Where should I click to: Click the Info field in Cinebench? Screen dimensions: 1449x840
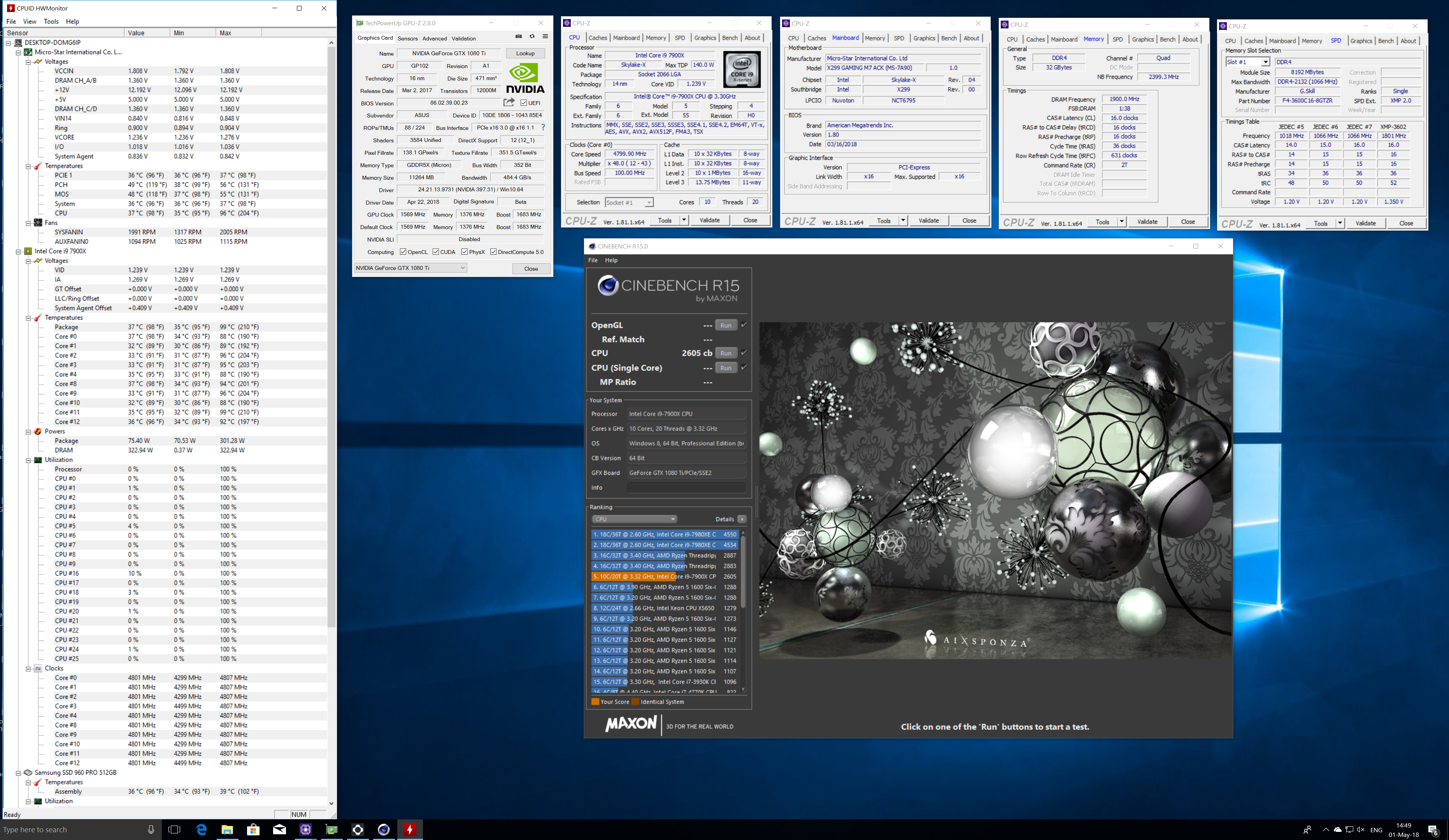click(x=686, y=487)
